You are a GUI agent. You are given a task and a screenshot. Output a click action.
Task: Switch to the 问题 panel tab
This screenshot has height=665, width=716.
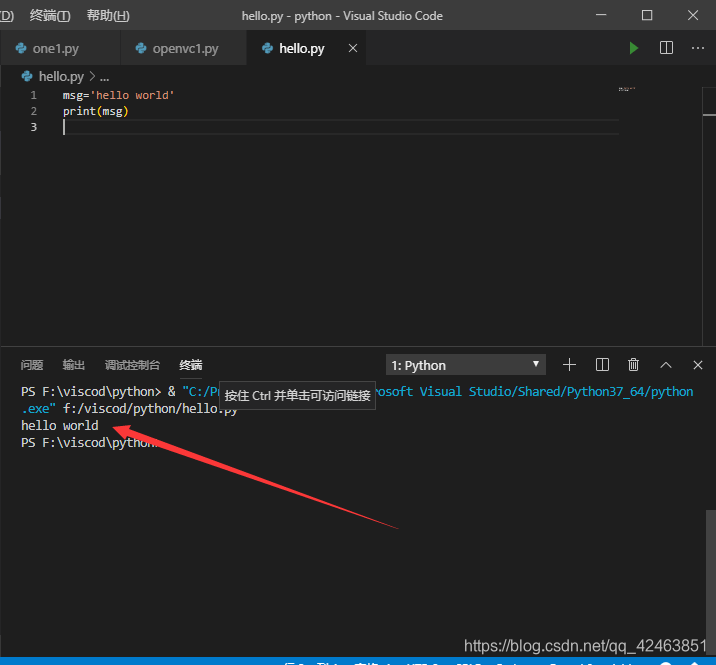32,365
